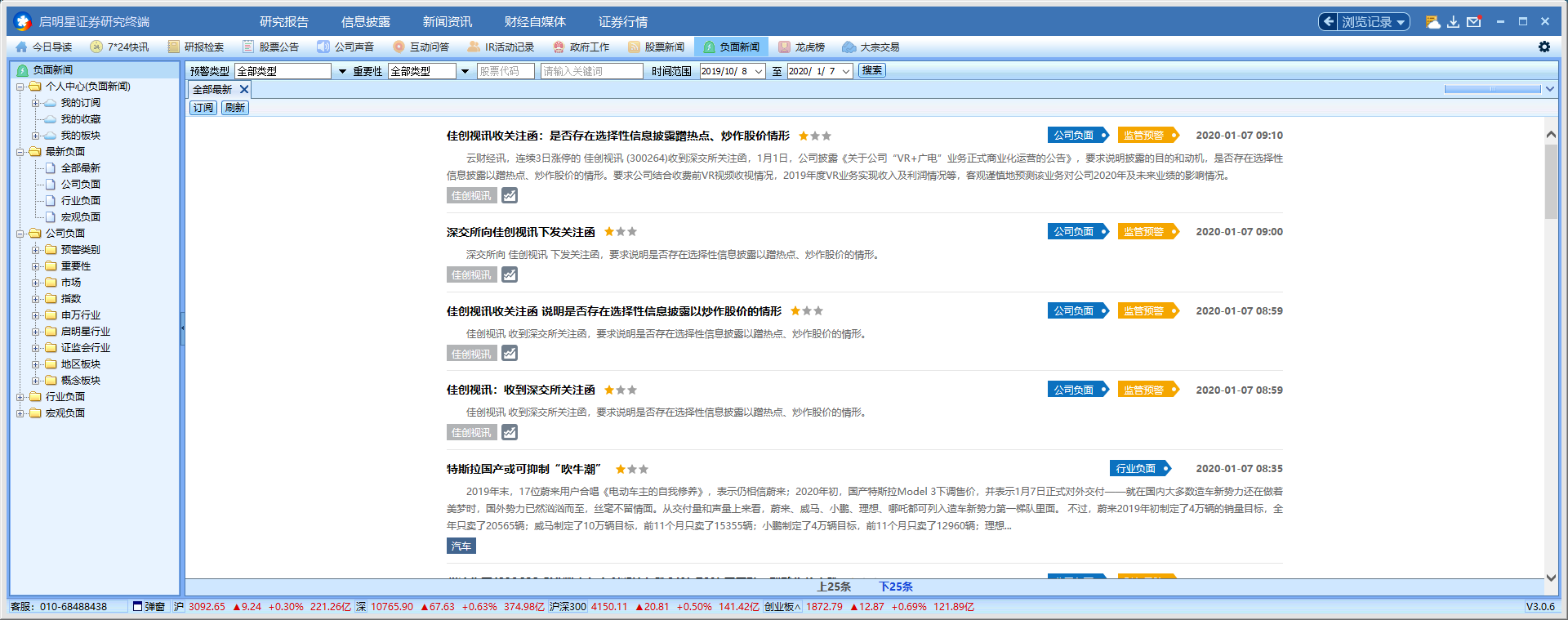1568x620 pixels.
Task: Collapse 最新负面 tree node
Action: (x=20, y=152)
